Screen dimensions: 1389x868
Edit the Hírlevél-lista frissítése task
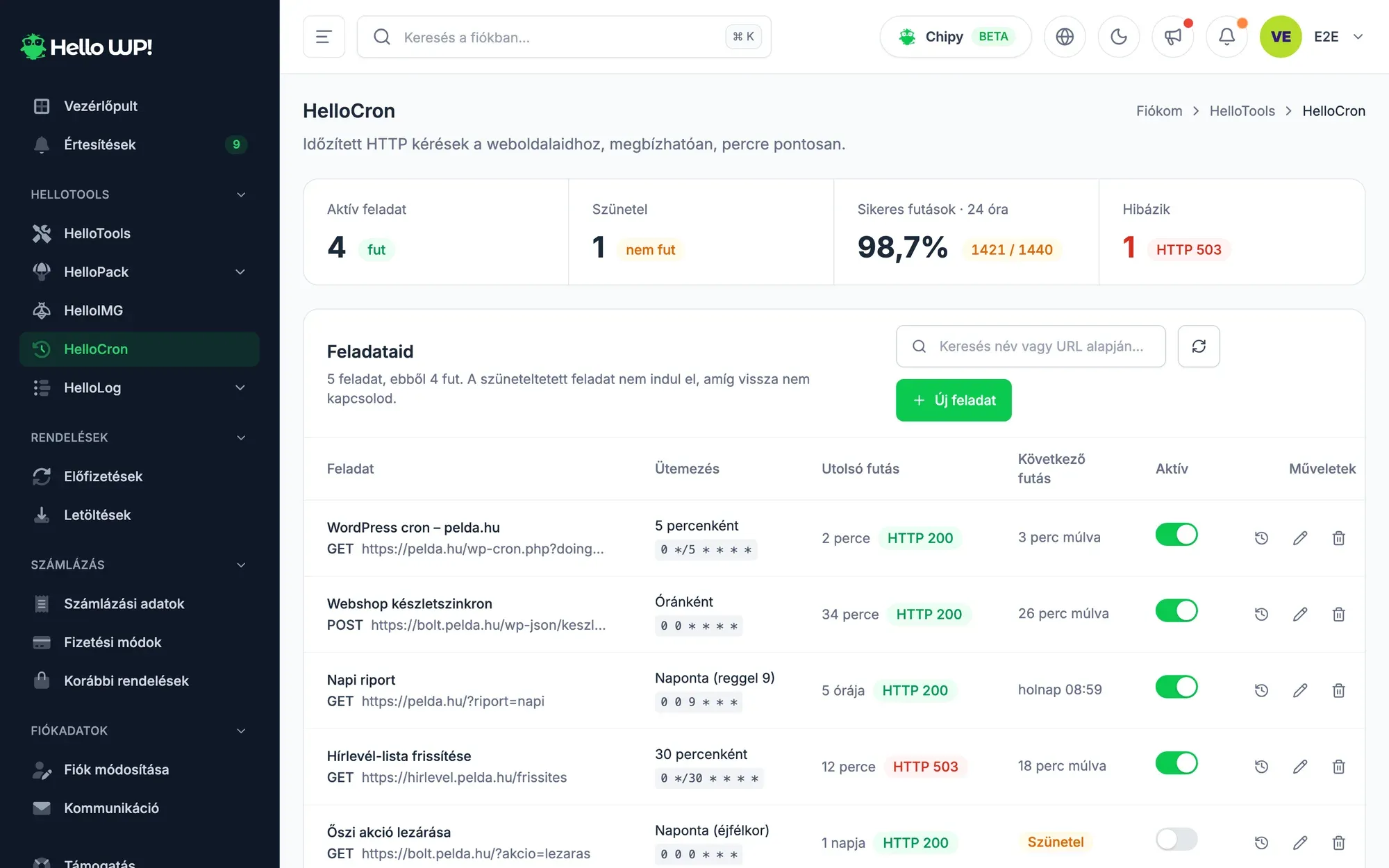[1300, 767]
